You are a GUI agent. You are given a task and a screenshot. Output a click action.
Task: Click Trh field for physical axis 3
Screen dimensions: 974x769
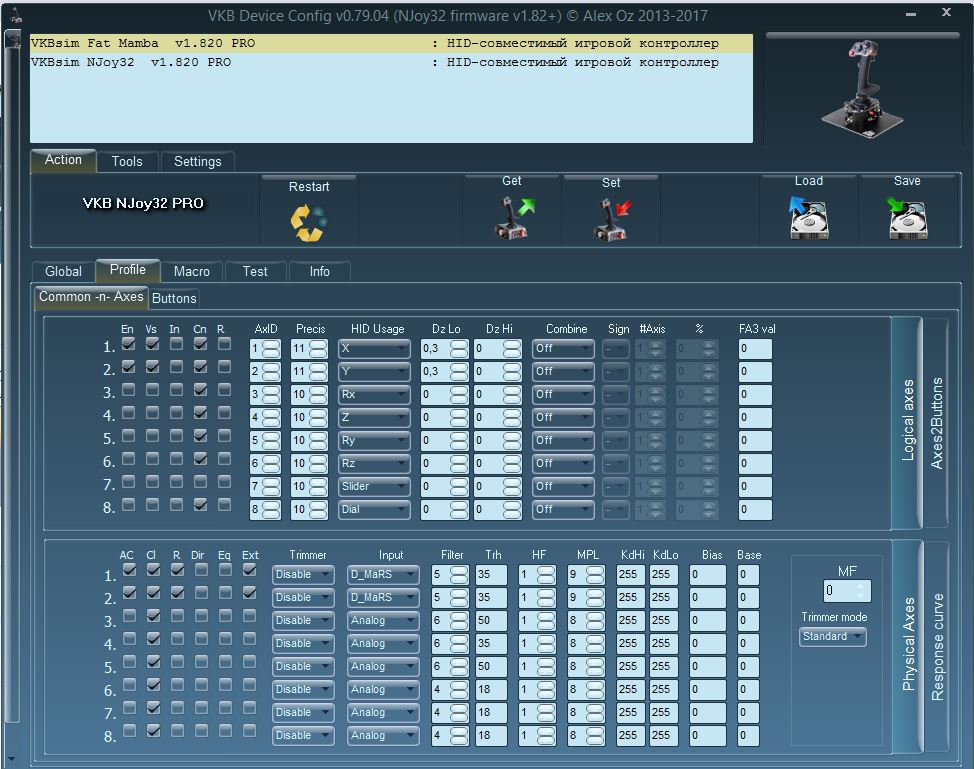coord(491,621)
